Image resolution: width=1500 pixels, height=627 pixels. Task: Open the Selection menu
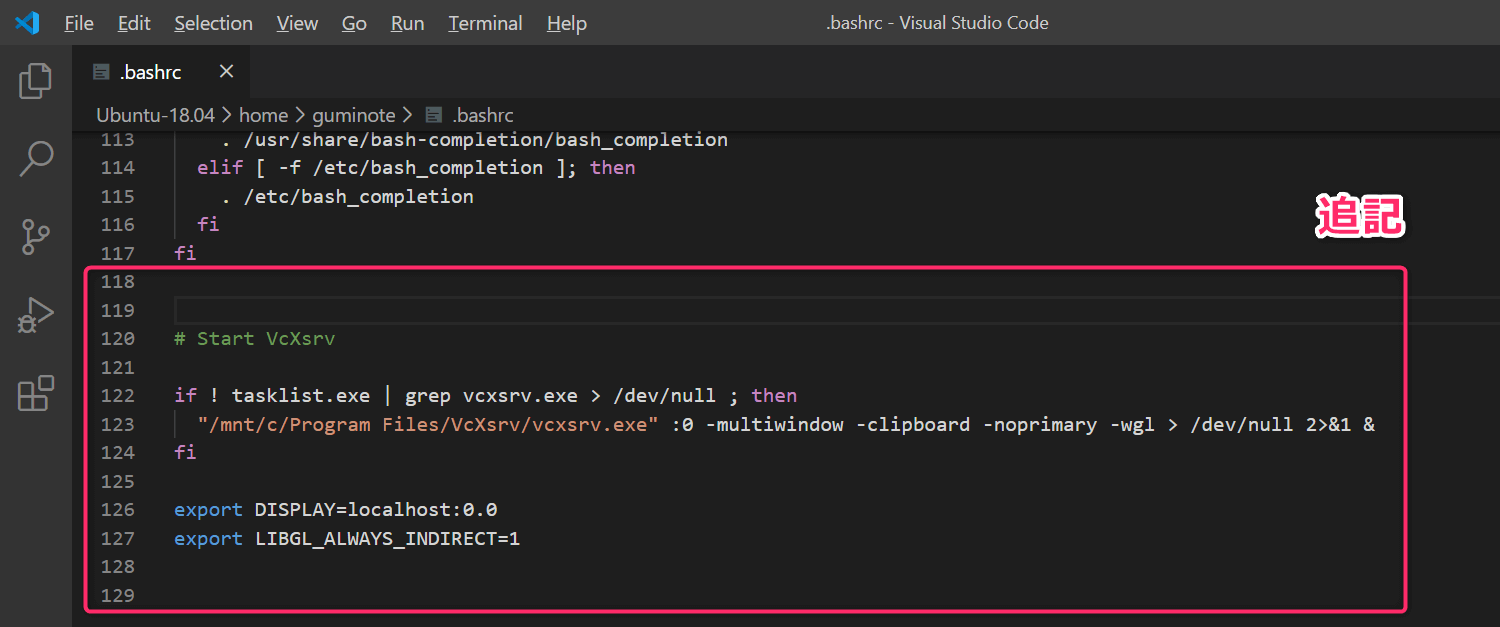coord(213,23)
